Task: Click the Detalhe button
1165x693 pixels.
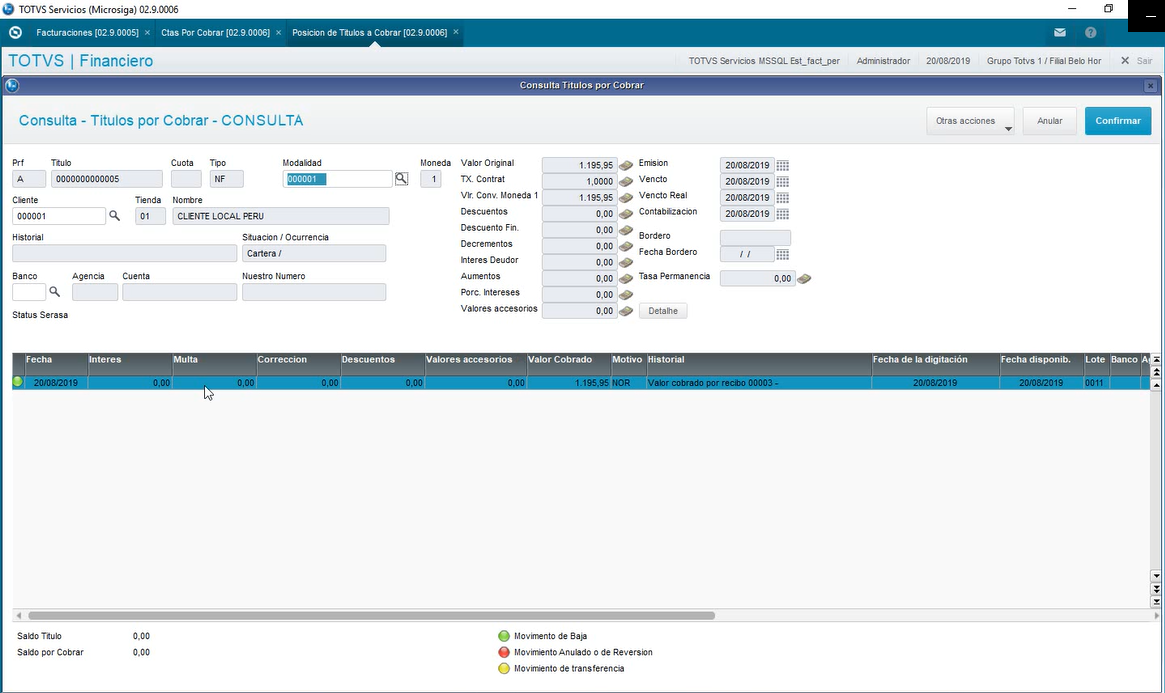Action: pyautogui.click(x=663, y=311)
